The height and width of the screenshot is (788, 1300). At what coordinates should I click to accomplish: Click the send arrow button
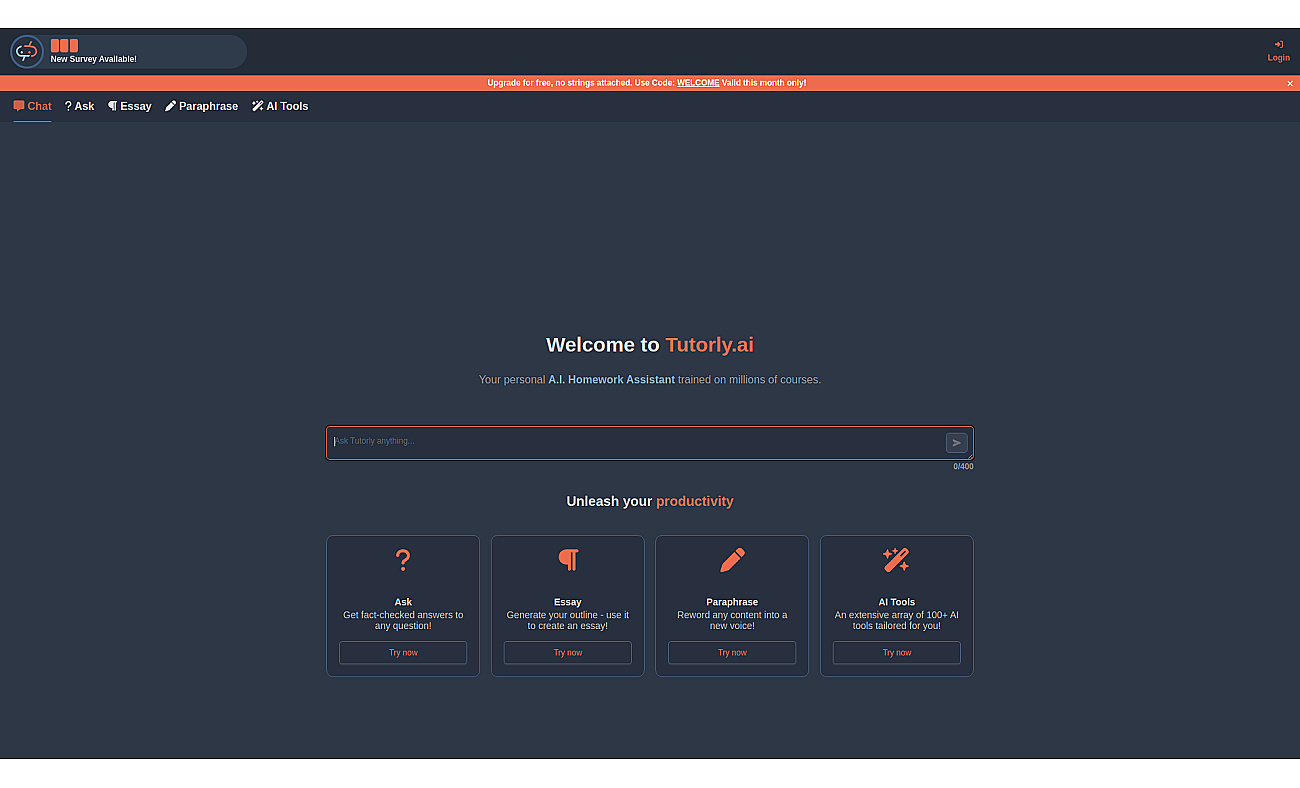[x=957, y=443]
